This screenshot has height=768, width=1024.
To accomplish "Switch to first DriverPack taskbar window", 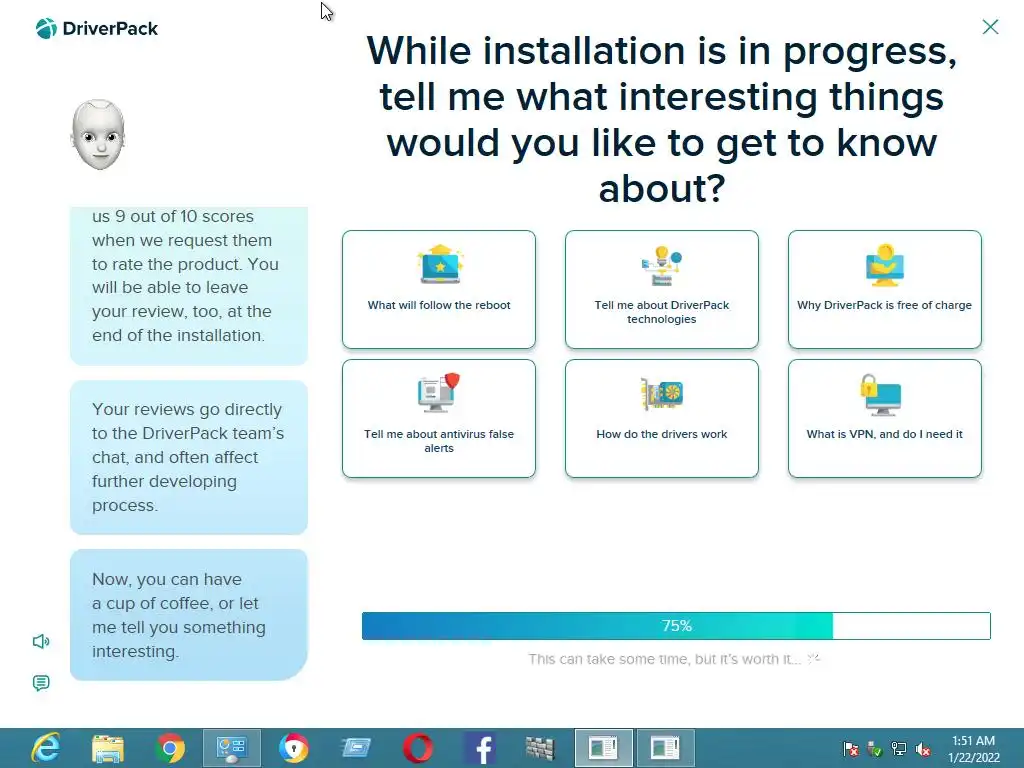I will [603, 748].
